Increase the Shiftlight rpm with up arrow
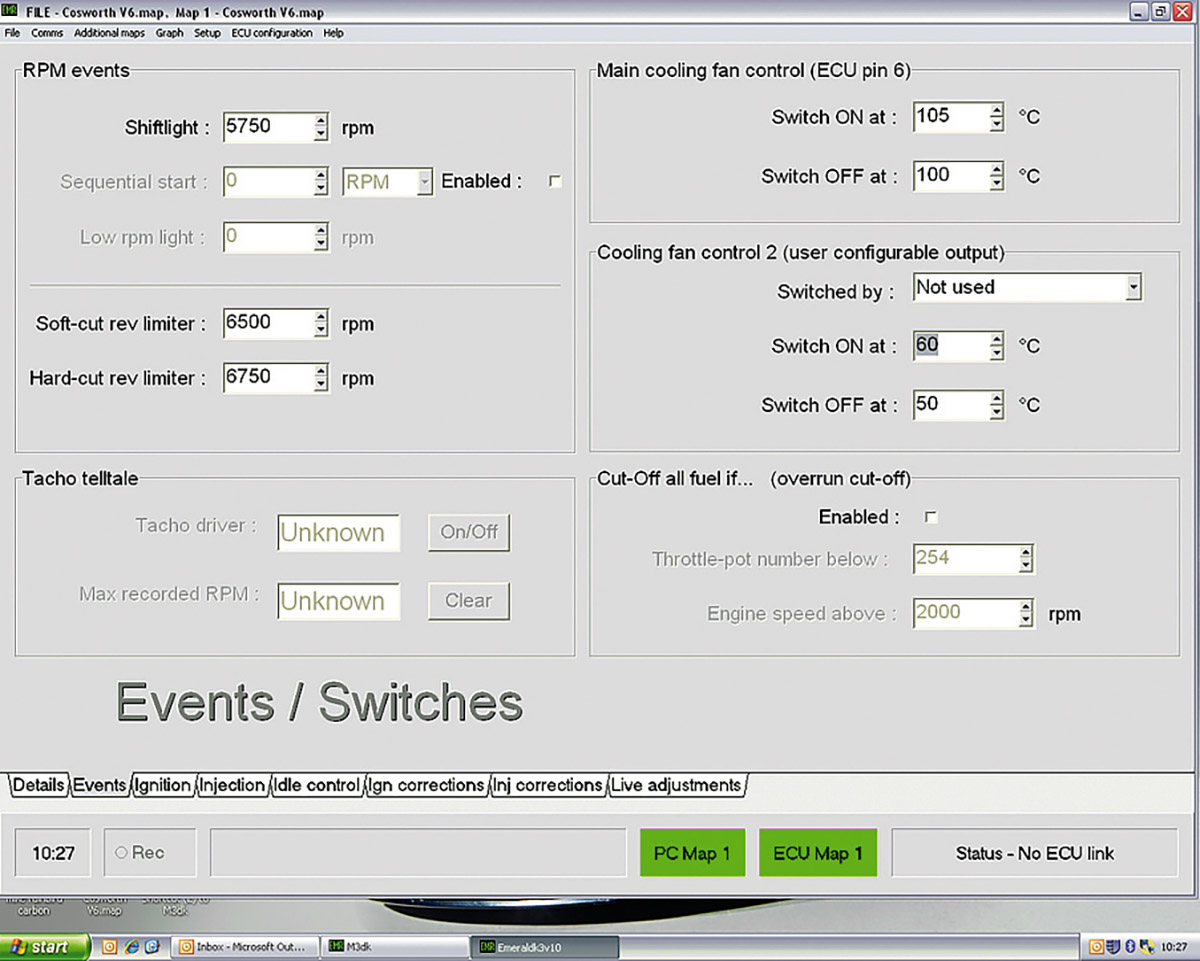The width and height of the screenshot is (1200, 961). pos(320,121)
